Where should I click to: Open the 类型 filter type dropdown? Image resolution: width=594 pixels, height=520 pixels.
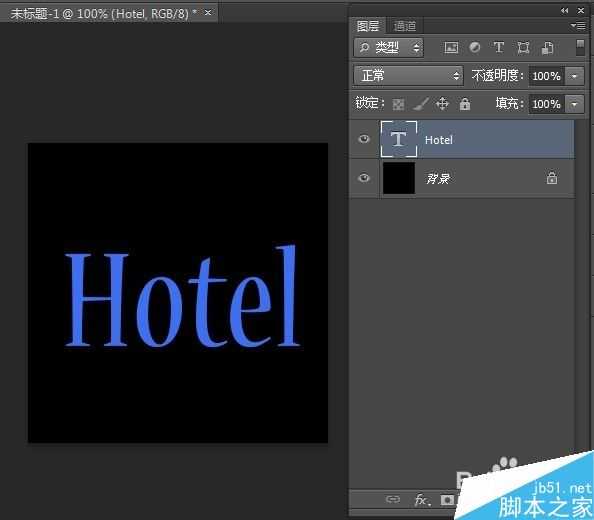388,47
